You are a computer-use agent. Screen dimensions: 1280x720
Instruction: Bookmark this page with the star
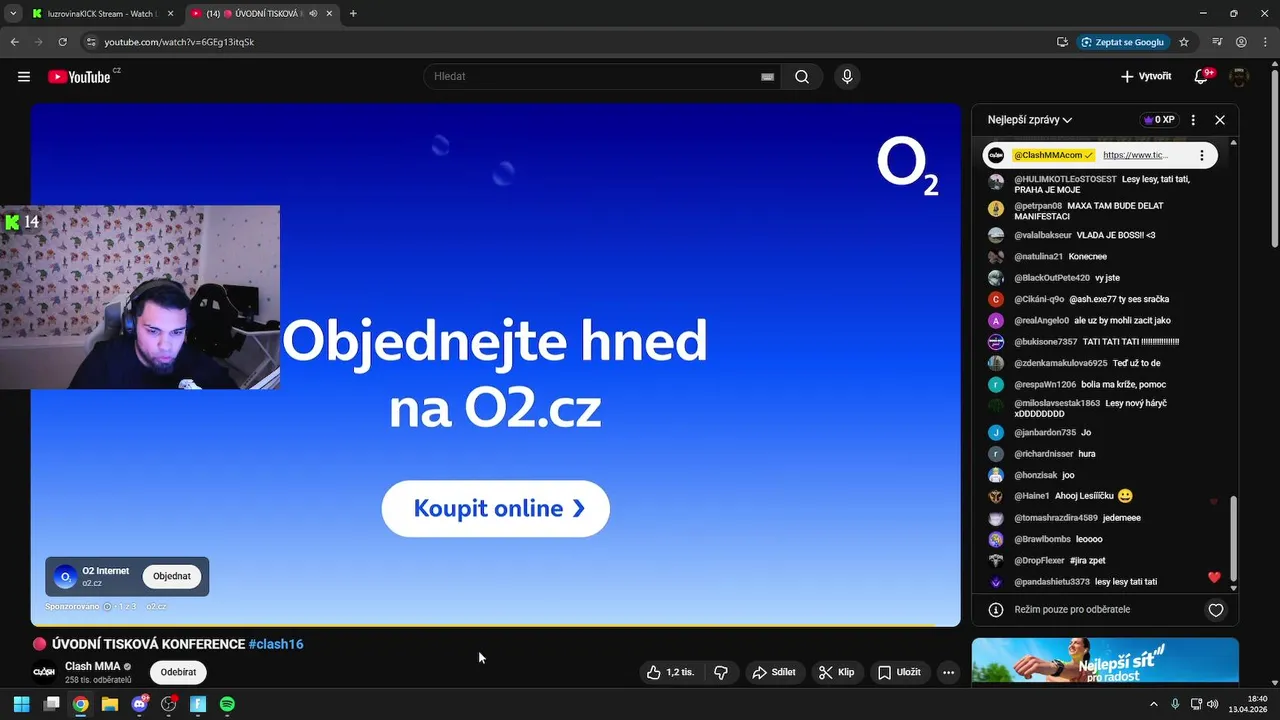(x=1184, y=42)
